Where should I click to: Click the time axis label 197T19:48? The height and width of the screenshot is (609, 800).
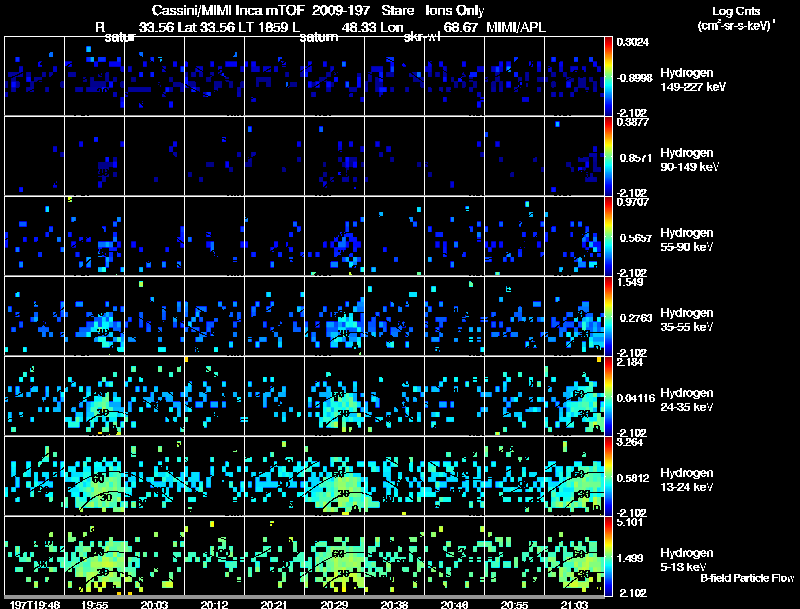[x=35, y=604]
